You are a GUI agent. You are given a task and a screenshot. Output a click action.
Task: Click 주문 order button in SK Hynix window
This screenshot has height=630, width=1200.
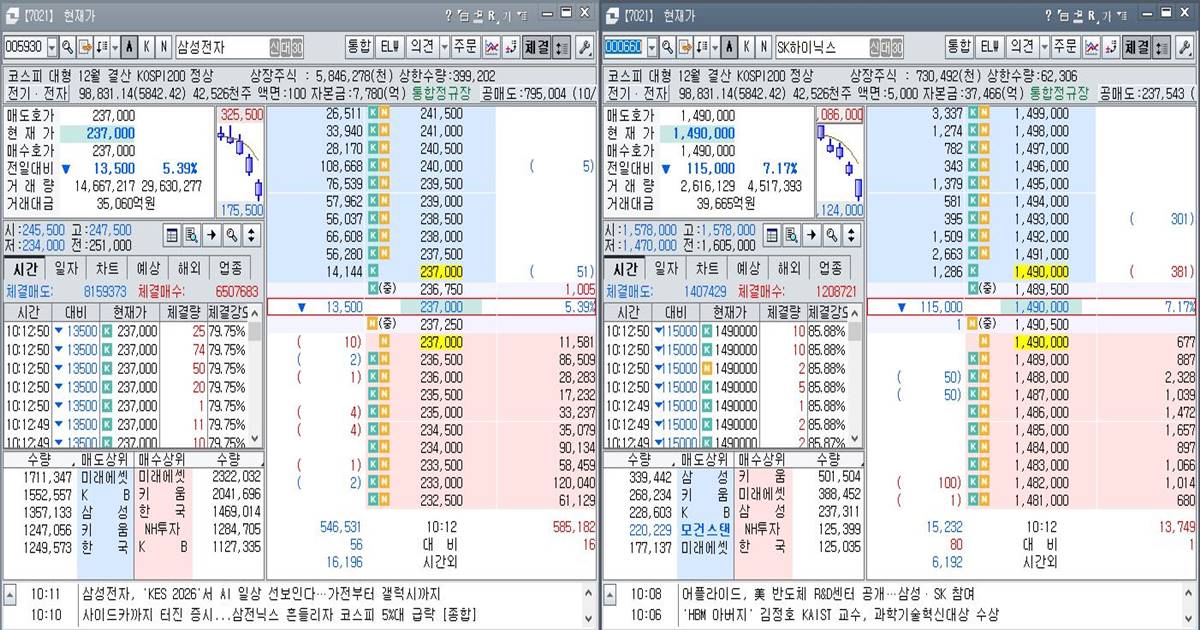coord(1065,47)
